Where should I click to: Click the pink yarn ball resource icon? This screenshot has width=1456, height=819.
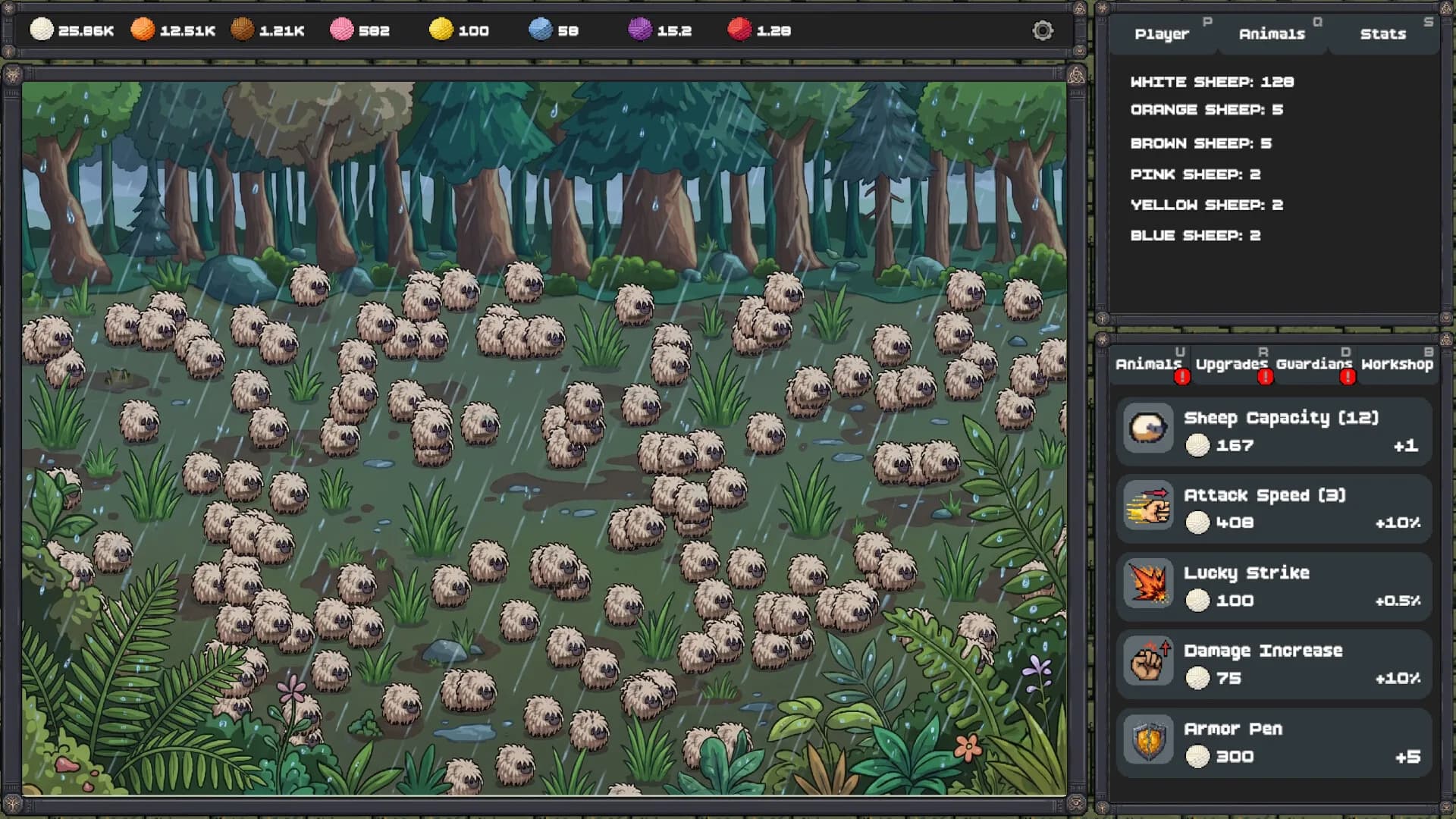[x=342, y=30]
